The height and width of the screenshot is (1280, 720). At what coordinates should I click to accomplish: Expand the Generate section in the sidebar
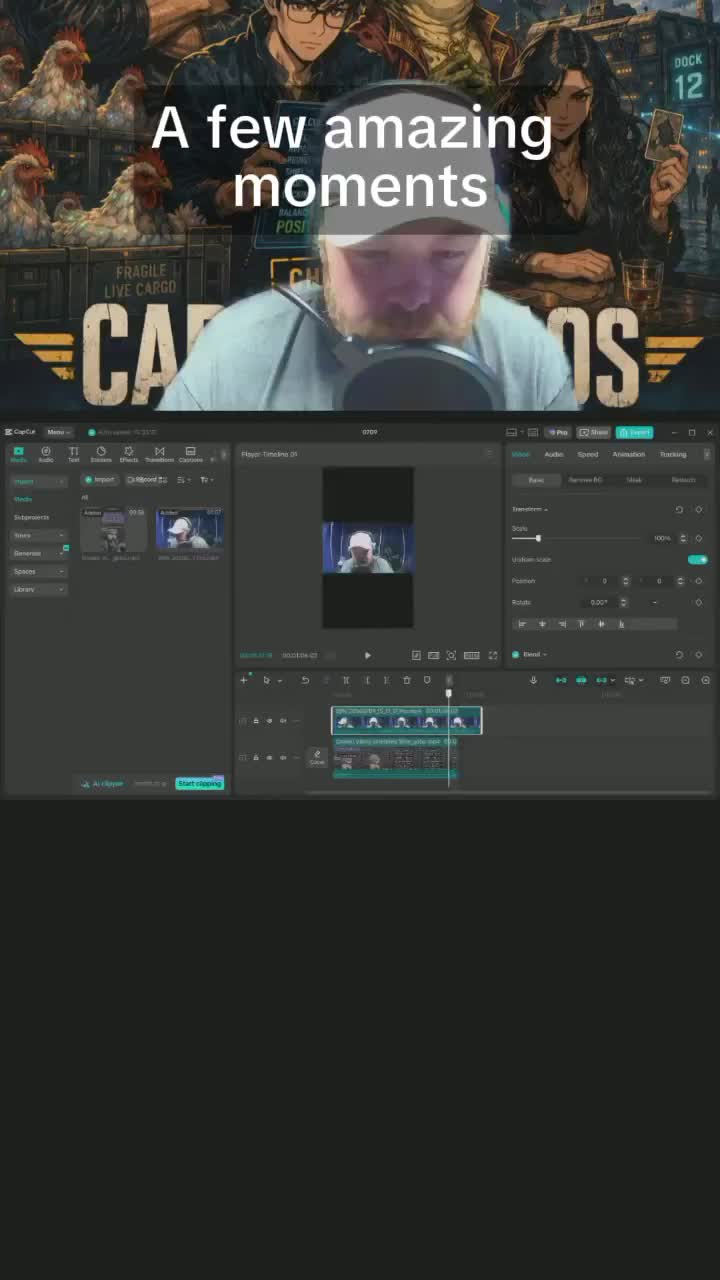39,553
